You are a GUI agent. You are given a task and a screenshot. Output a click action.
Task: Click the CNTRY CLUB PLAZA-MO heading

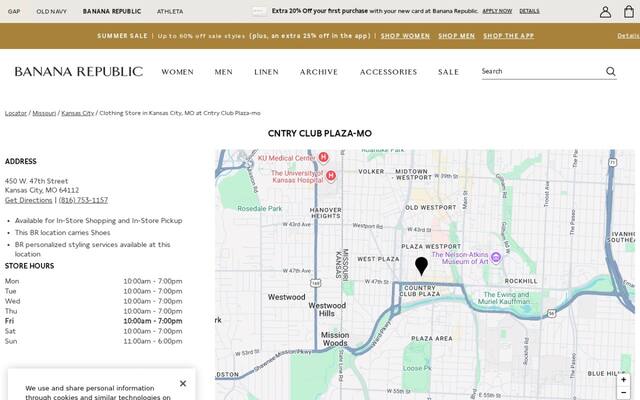[x=320, y=133]
